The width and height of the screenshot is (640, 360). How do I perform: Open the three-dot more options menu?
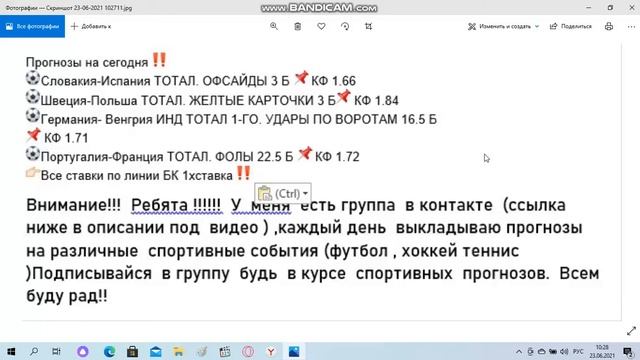point(631,27)
